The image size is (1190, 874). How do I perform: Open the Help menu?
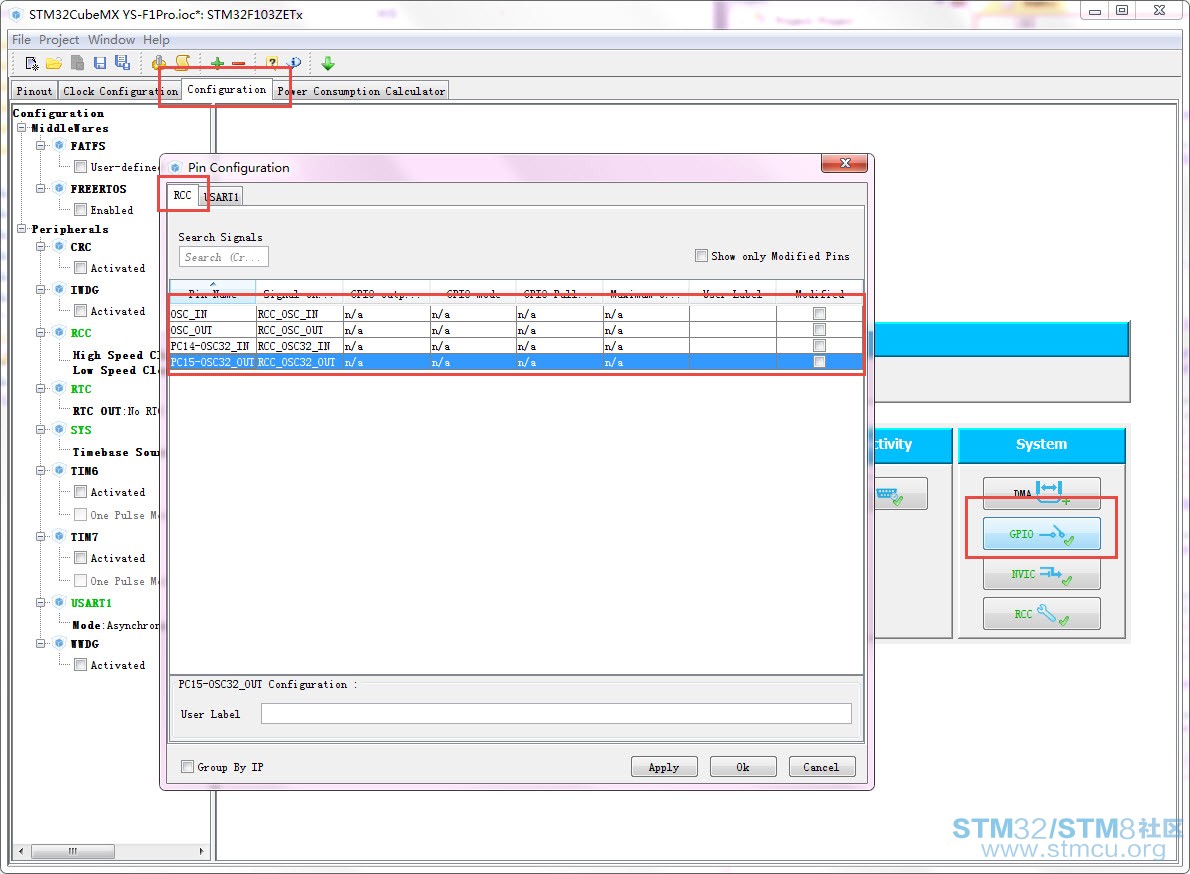click(x=156, y=39)
